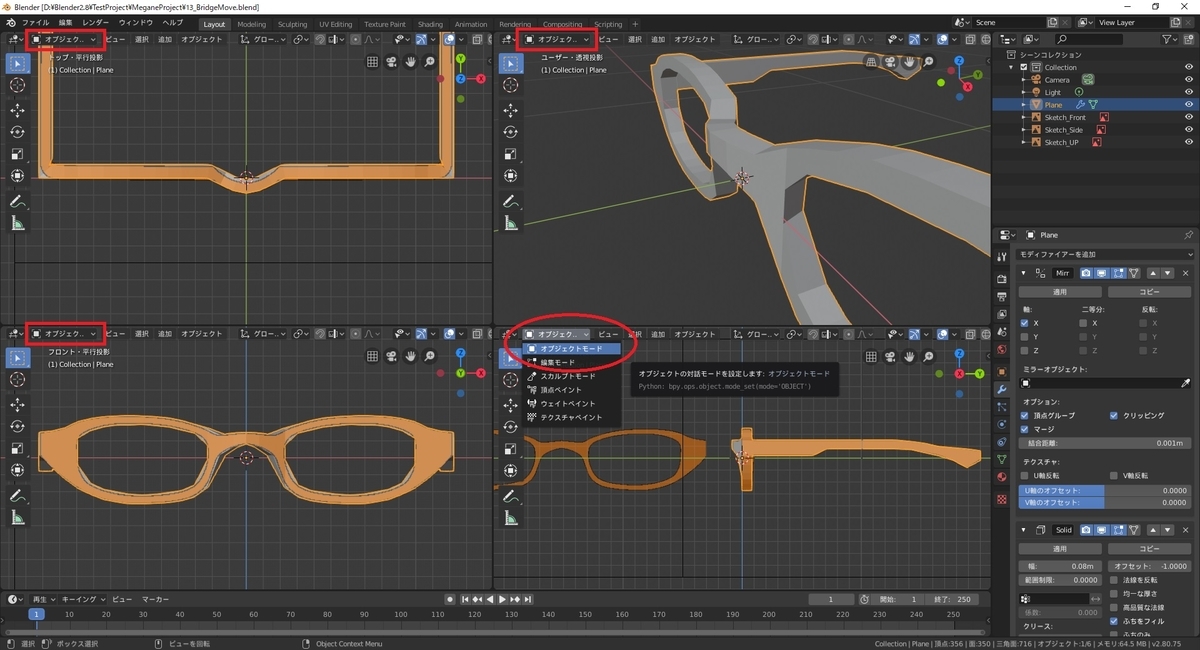1200x650 pixels.
Task: Move the Mirror modifier up
Action: pyautogui.click(x=1152, y=273)
